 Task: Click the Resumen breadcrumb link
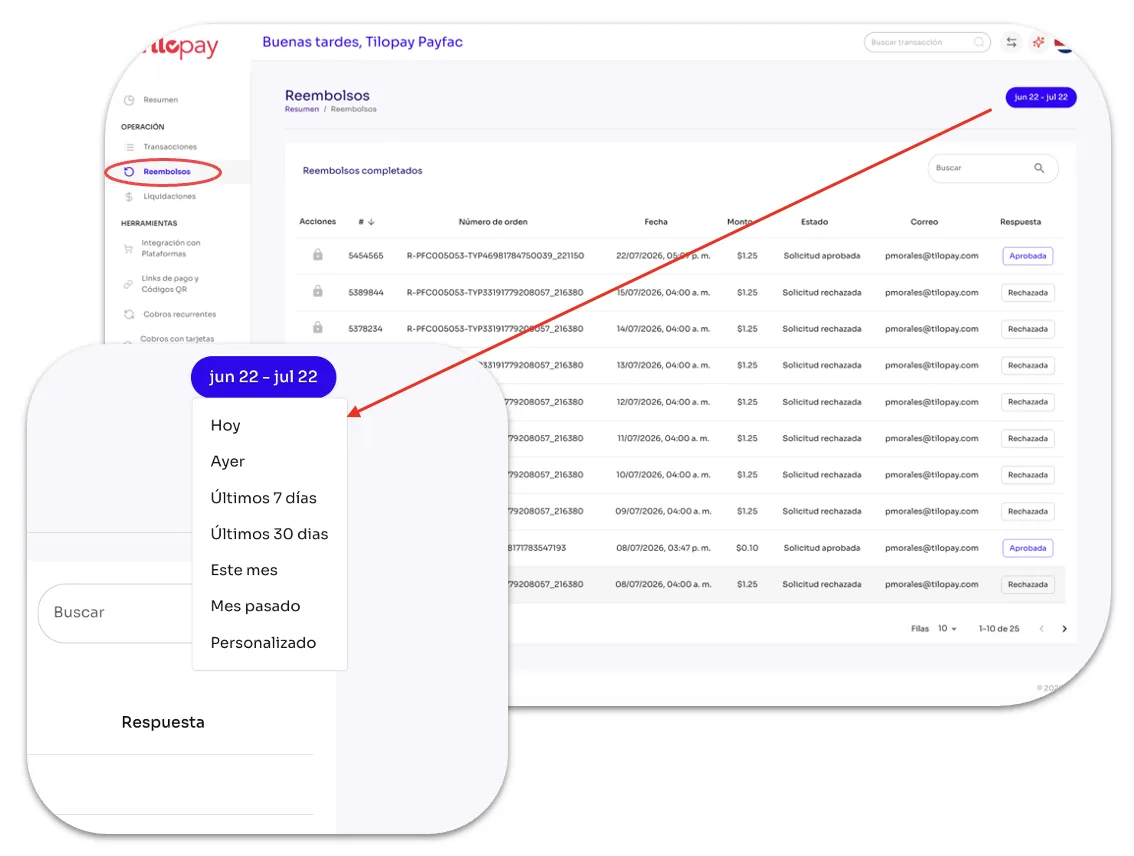302,109
